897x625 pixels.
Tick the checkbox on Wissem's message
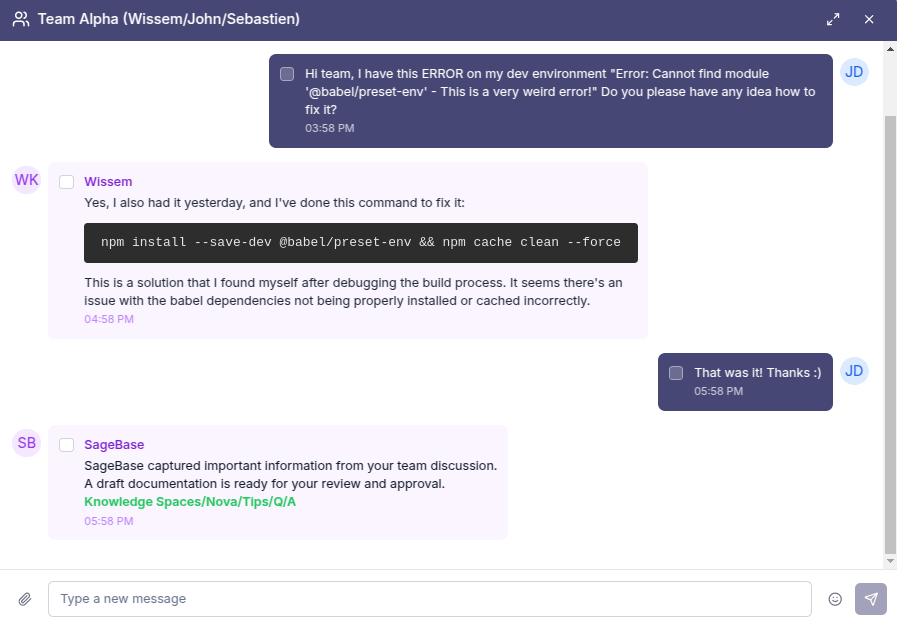(x=66, y=182)
